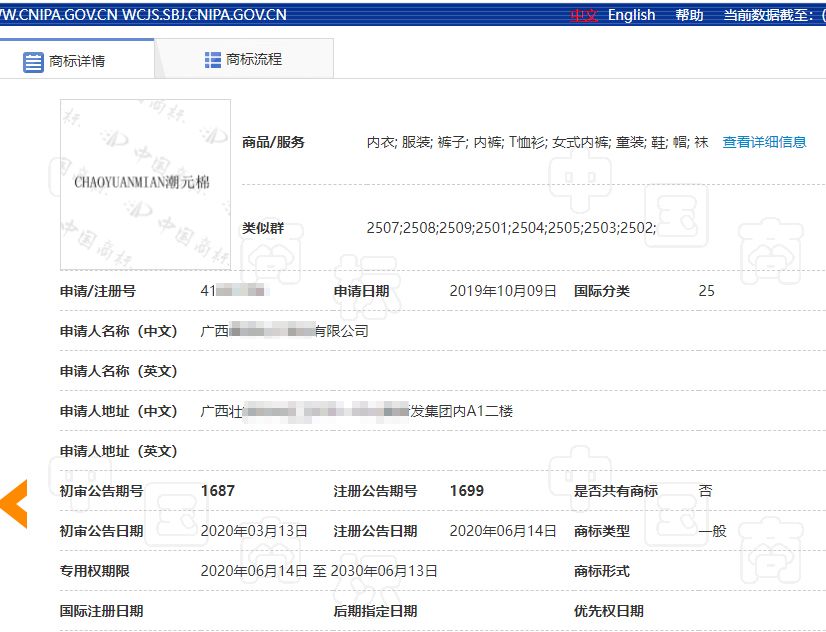This screenshot has width=826, height=632.
Task: Switch interface language to English
Action: click(631, 14)
